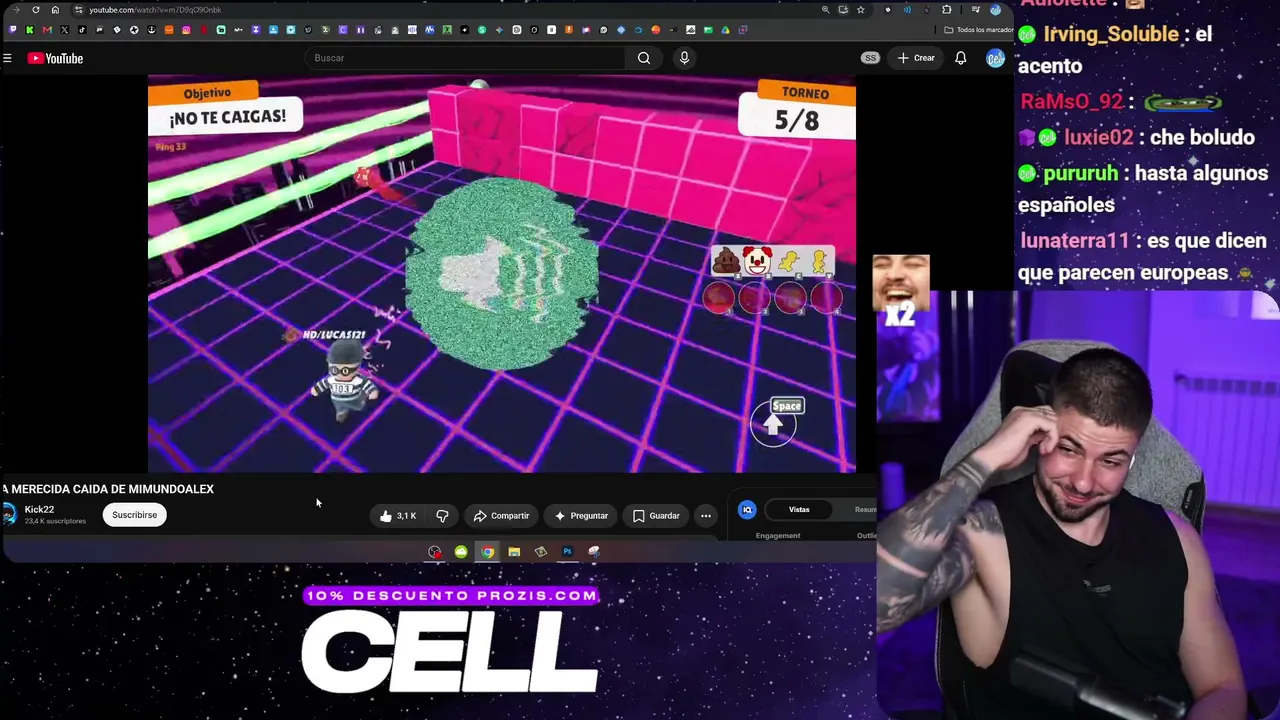The height and width of the screenshot is (720, 1280).
Task: Save the video with Guardar
Action: 656,516
